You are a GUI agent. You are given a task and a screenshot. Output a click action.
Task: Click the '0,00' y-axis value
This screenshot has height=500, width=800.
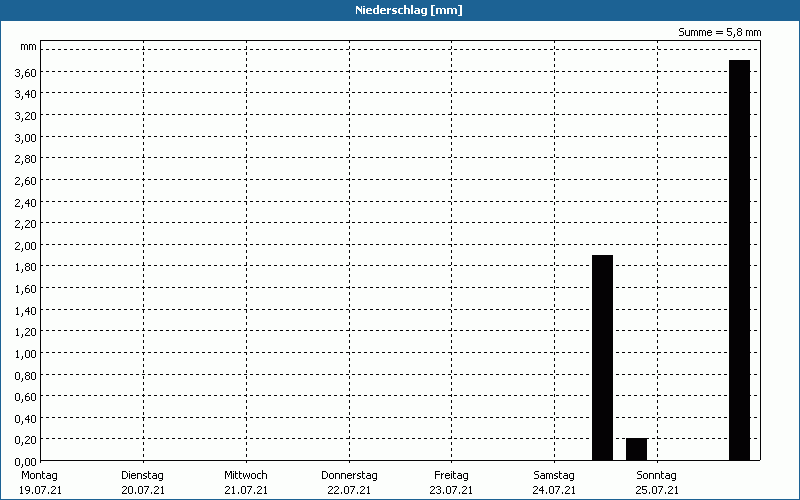tap(26, 462)
